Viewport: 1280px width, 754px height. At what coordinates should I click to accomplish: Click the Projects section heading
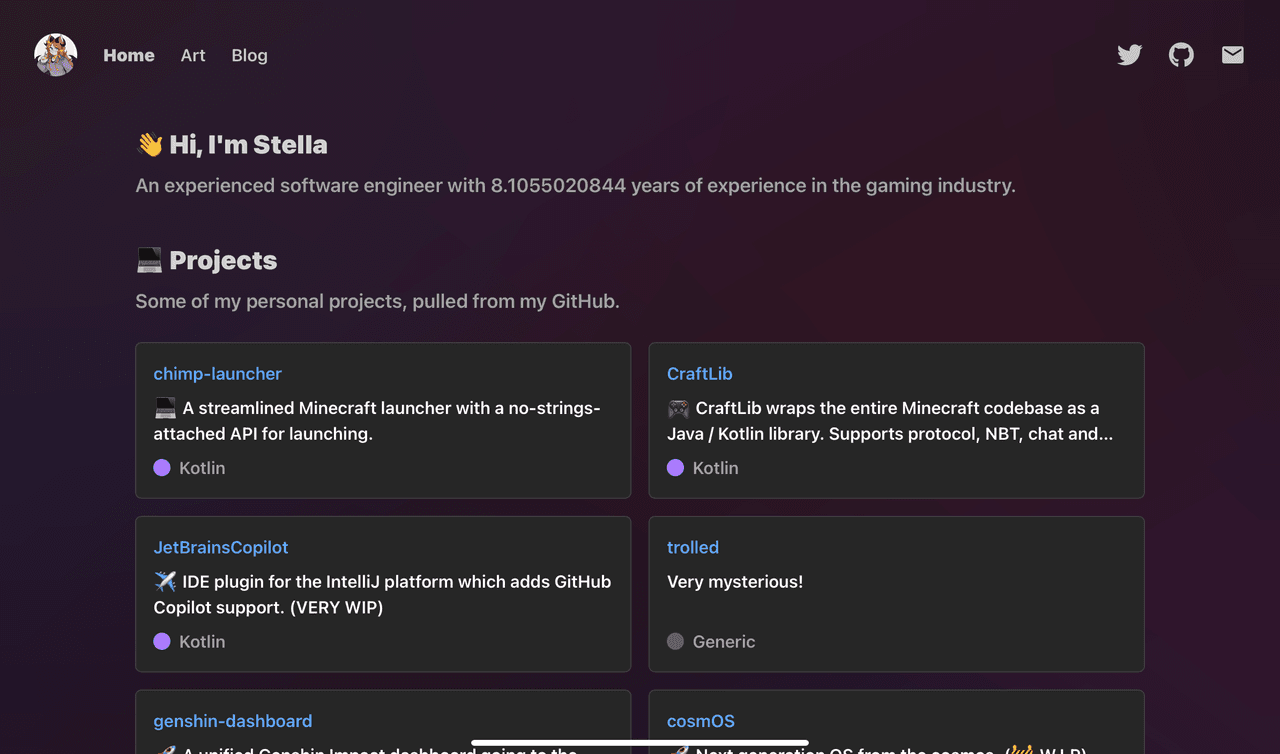point(207,261)
